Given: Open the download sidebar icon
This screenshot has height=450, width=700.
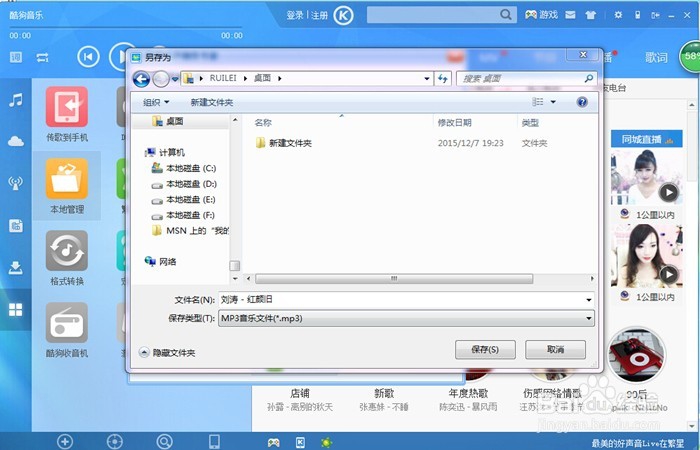Looking at the screenshot, I should coord(16,268).
